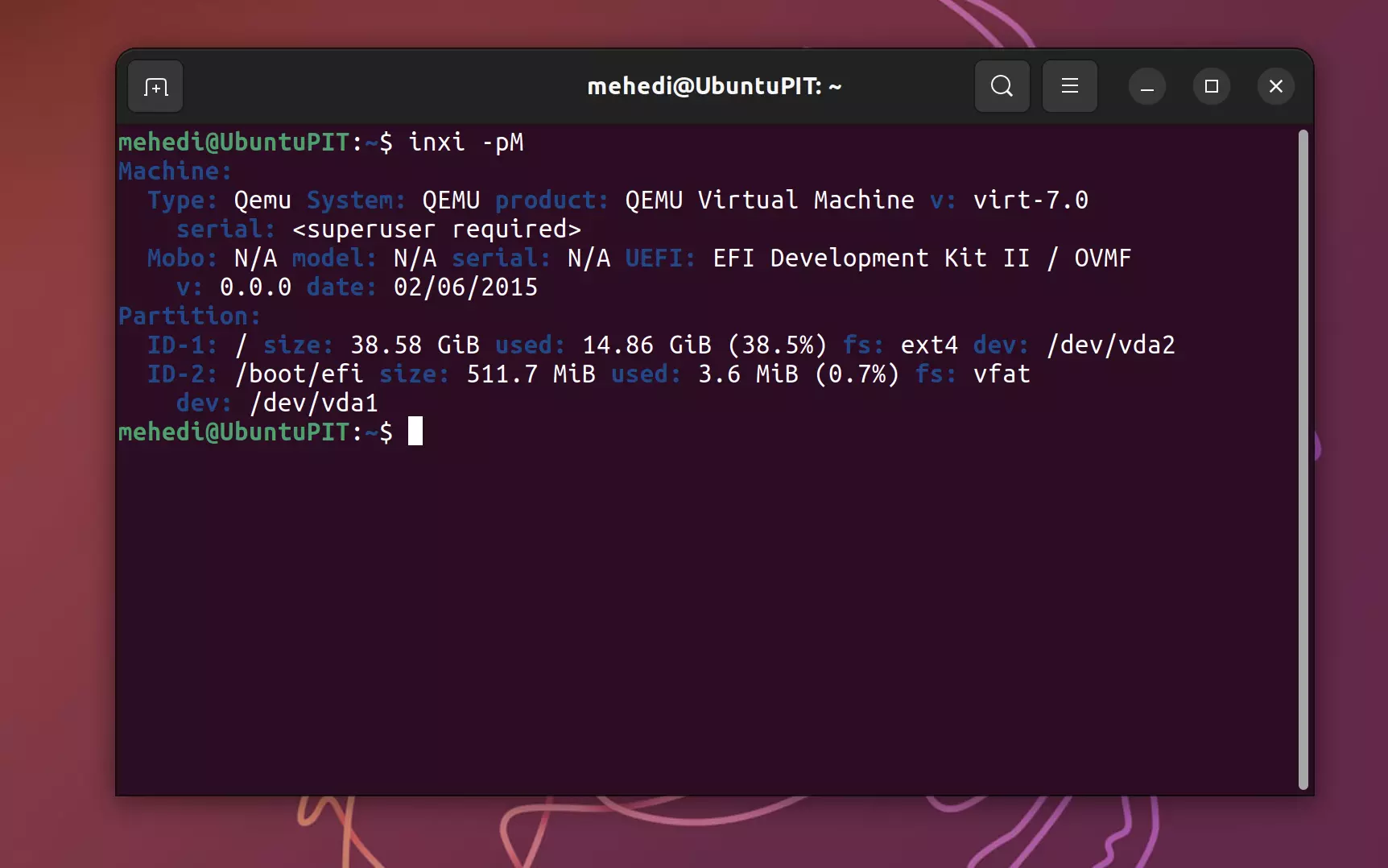The height and width of the screenshot is (868, 1388).
Task: Click the ID-1: label
Action: click(x=182, y=345)
